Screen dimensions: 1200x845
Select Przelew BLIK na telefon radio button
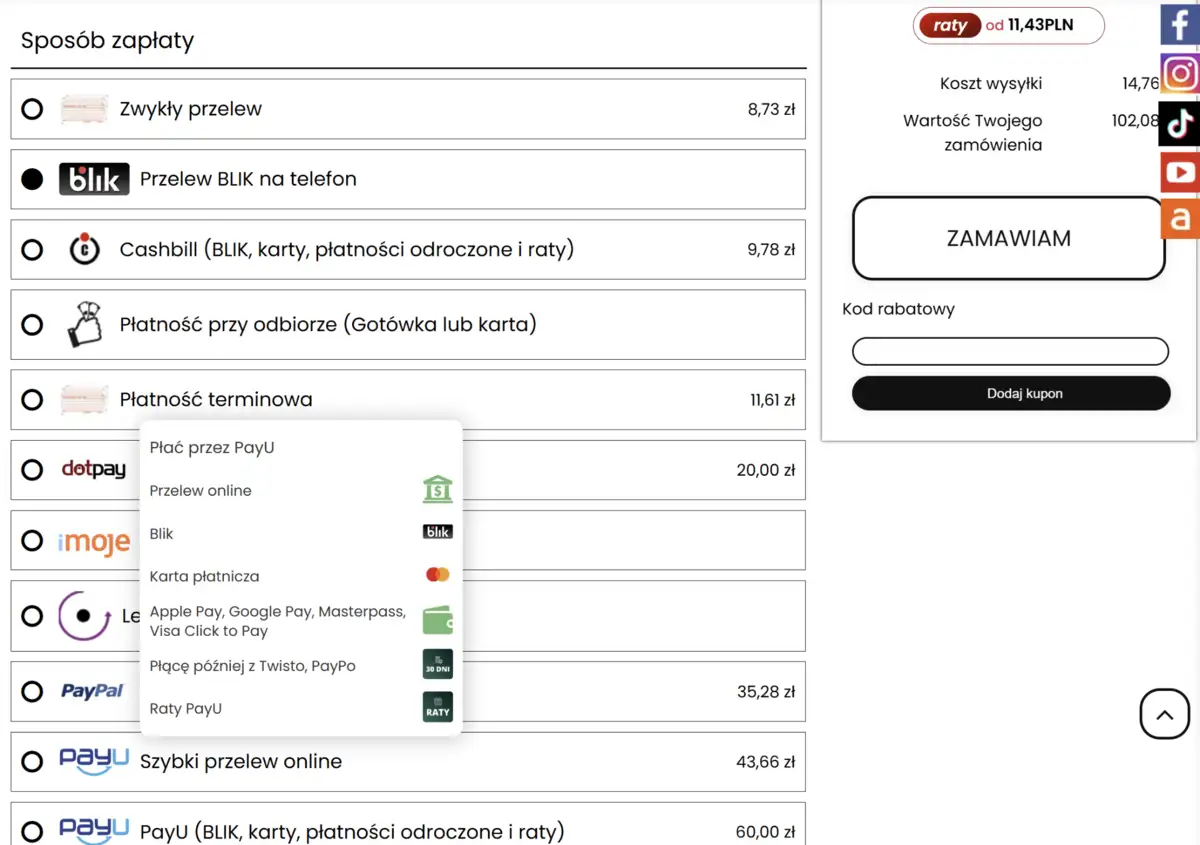pyautogui.click(x=32, y=179)
